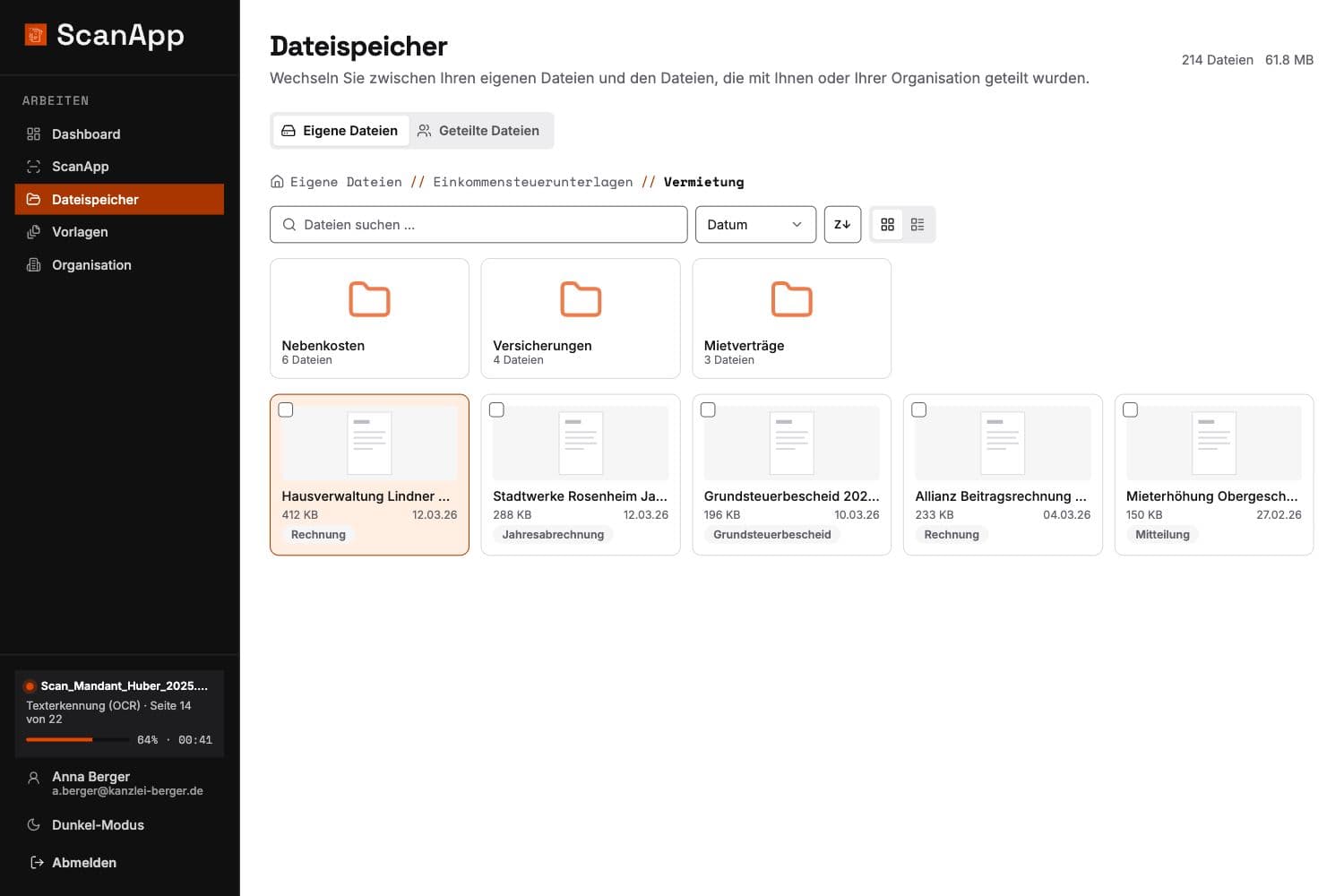Viewport: 1344px width, 896px height.
Task: Open the Datum sort dropdown
Action: tap(755, 225)
